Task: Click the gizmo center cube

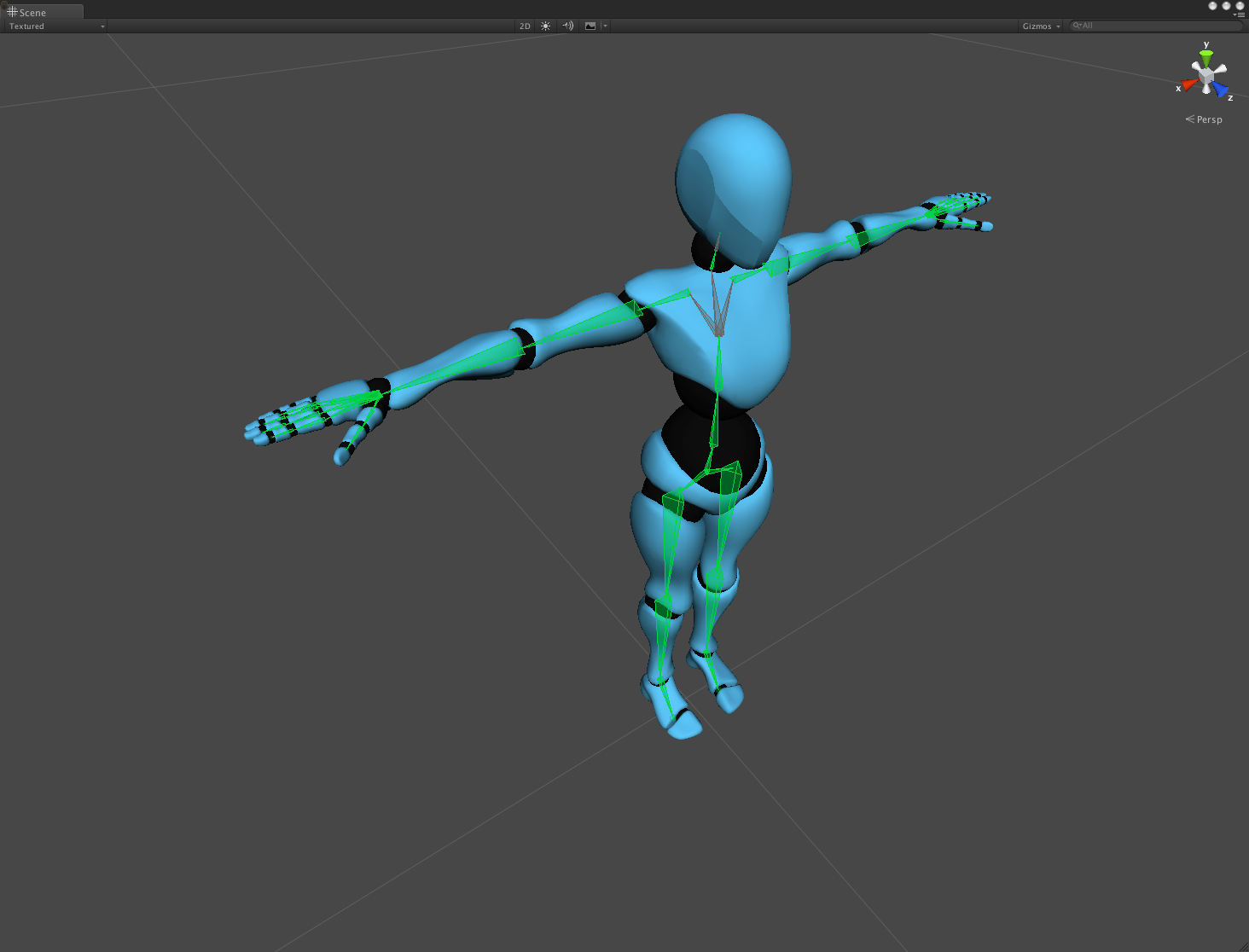Action: 1205,76
